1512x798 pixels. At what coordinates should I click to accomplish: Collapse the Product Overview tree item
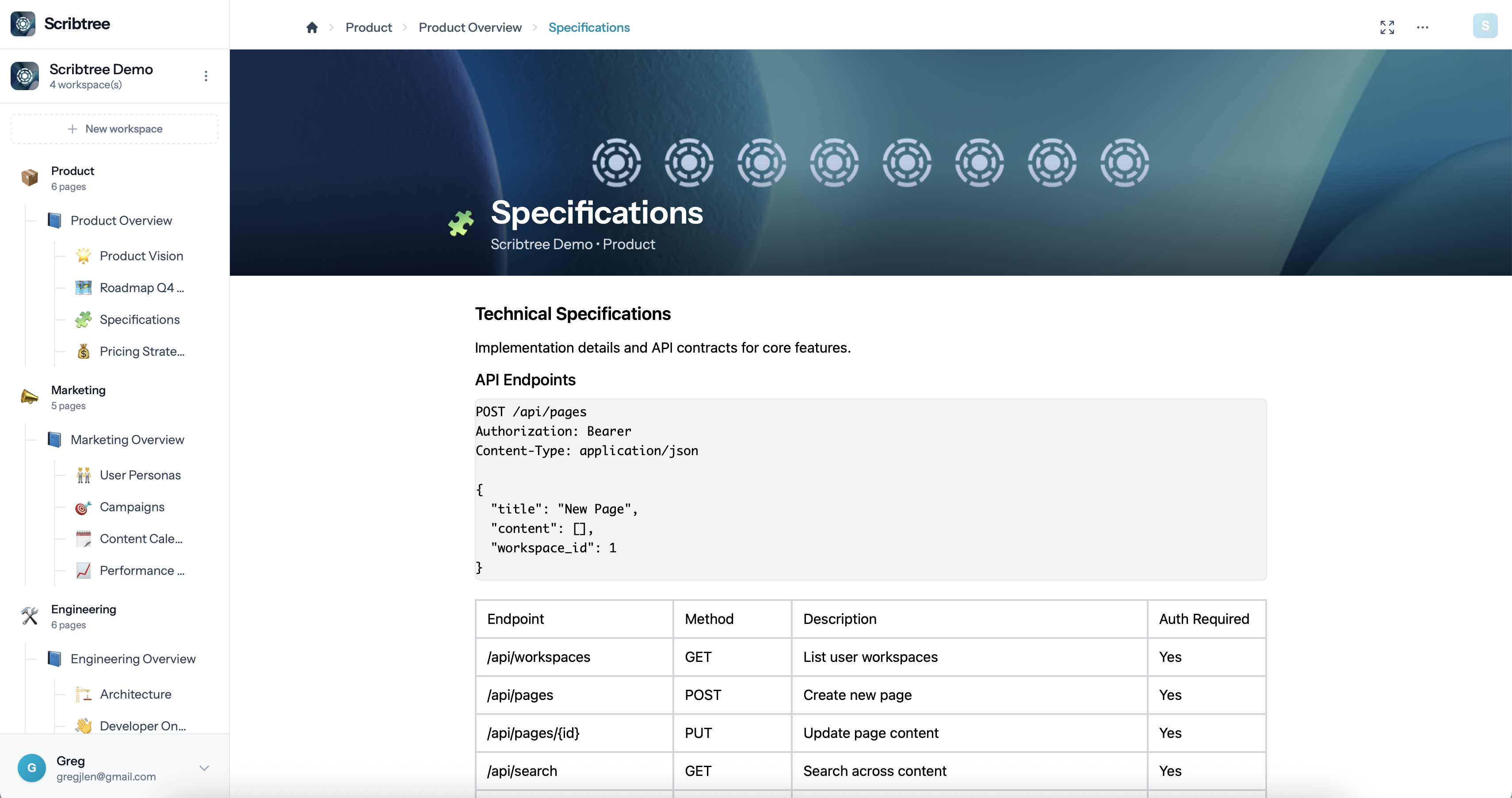tap(54, 220)
